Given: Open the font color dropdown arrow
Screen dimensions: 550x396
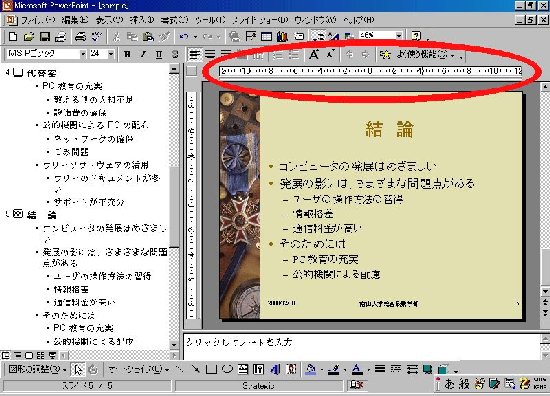Looking at the screenshot, I should tap(368, 370).
